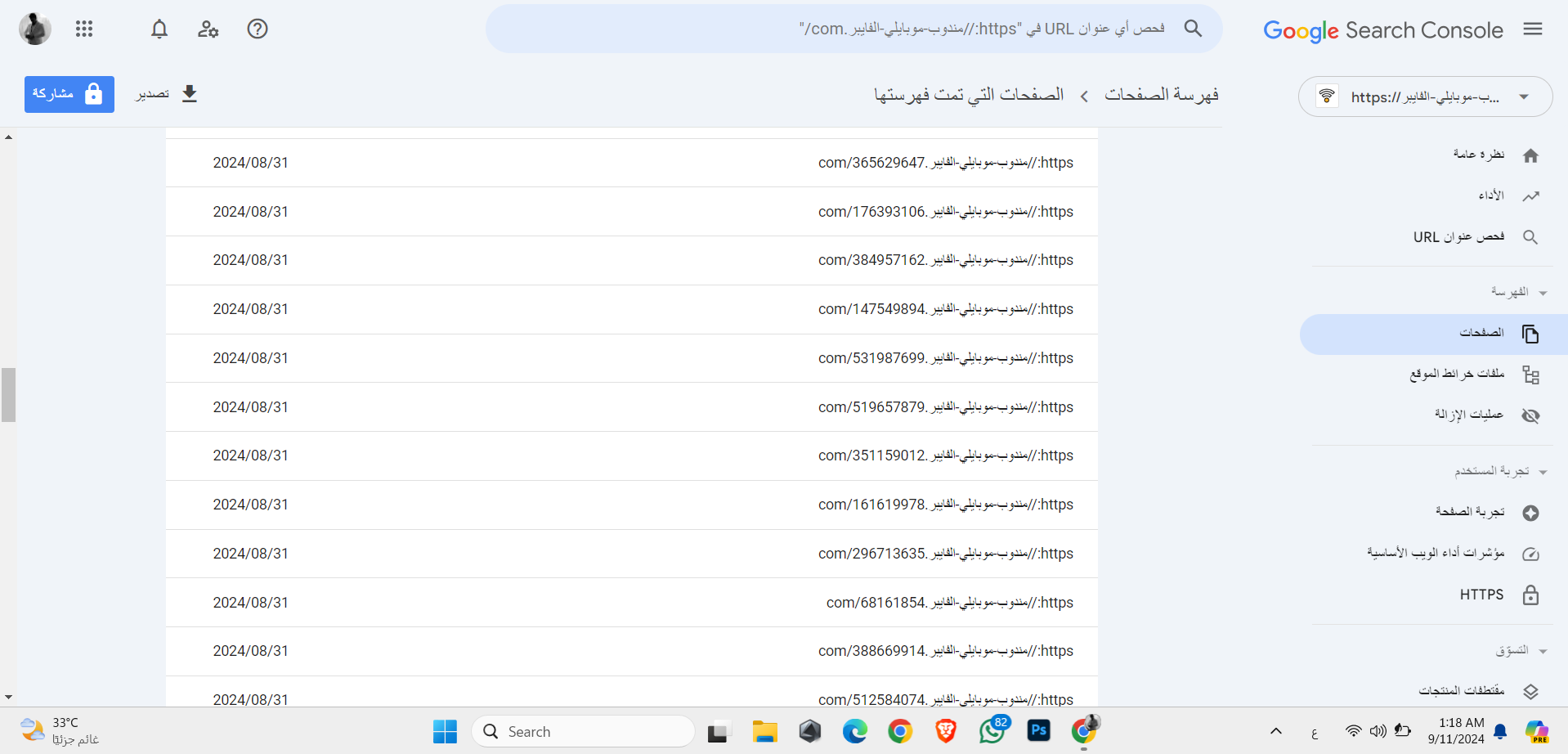Viewport: 1568px width, 754px height.
Task: Click the مشاركة share button
Action: 69,94
